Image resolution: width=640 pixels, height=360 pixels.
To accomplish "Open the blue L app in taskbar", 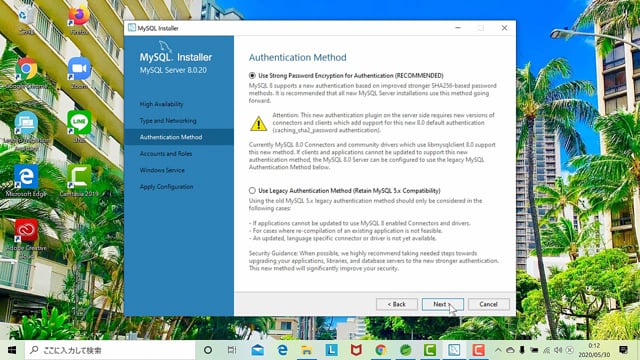I will coord(331,350).
